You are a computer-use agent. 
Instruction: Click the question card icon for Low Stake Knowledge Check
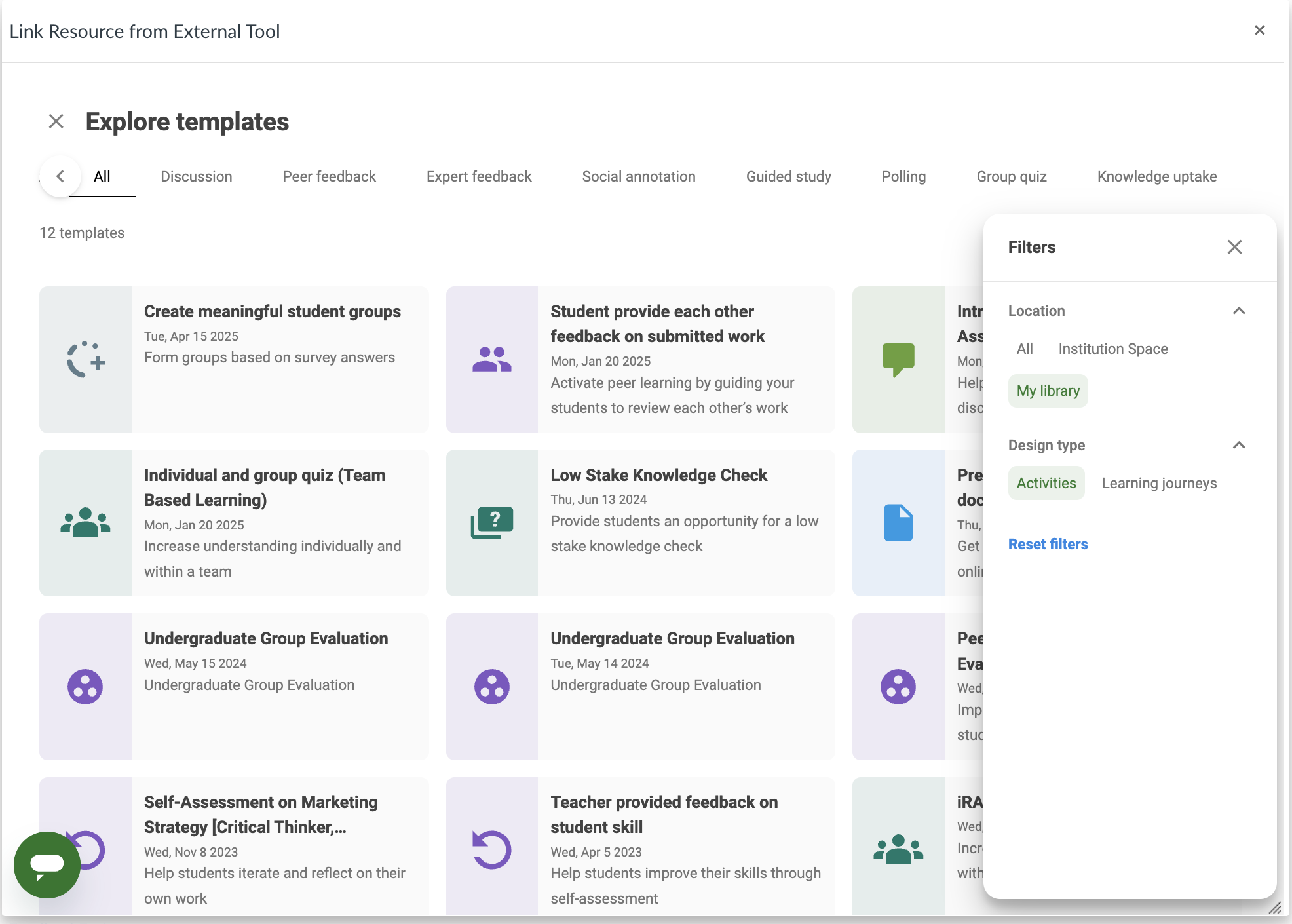click(x=492, y=523)
